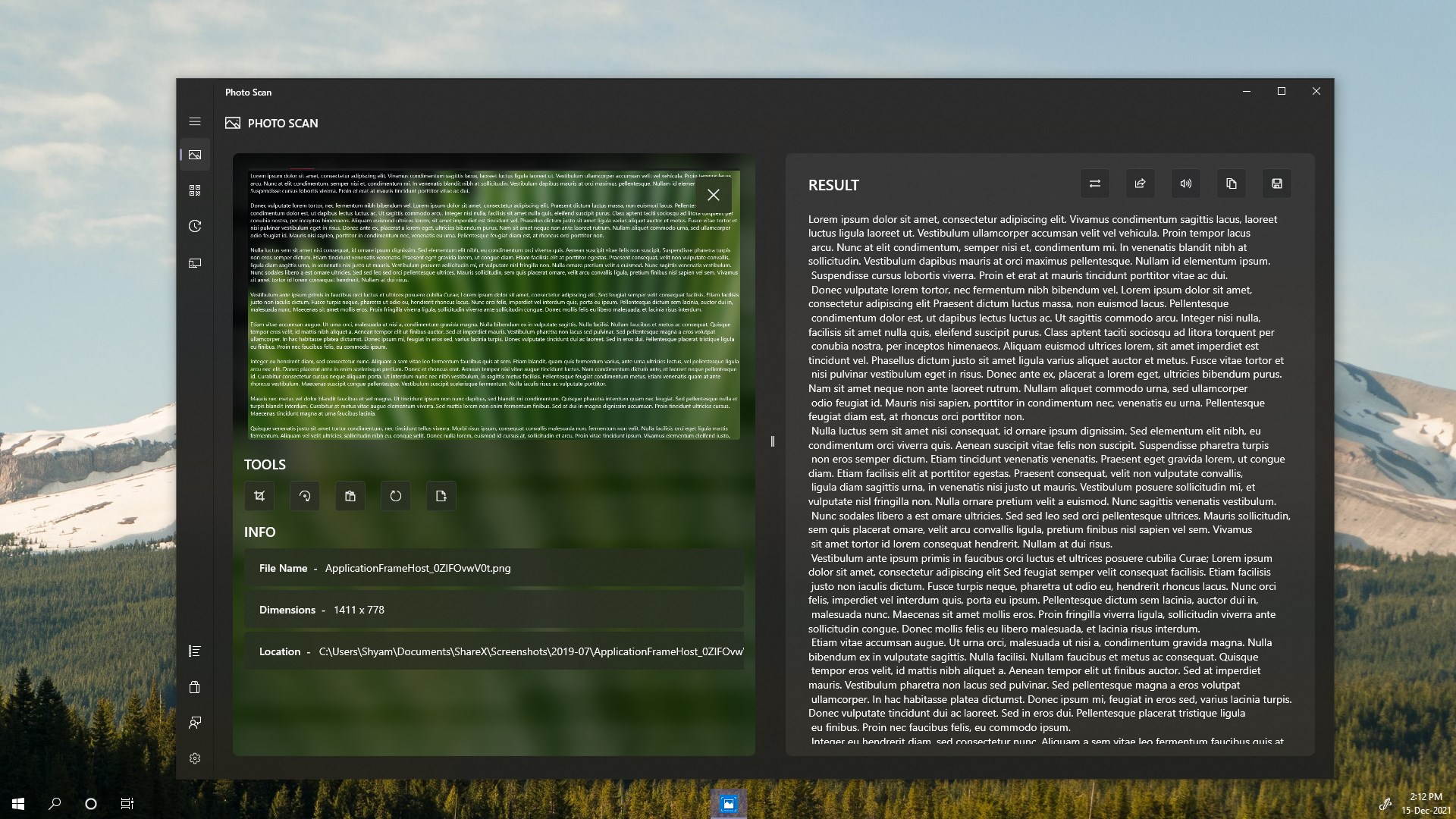Remove the loaded image with X button
Screen dimensions: 1456x819
[x=714, y=195]
